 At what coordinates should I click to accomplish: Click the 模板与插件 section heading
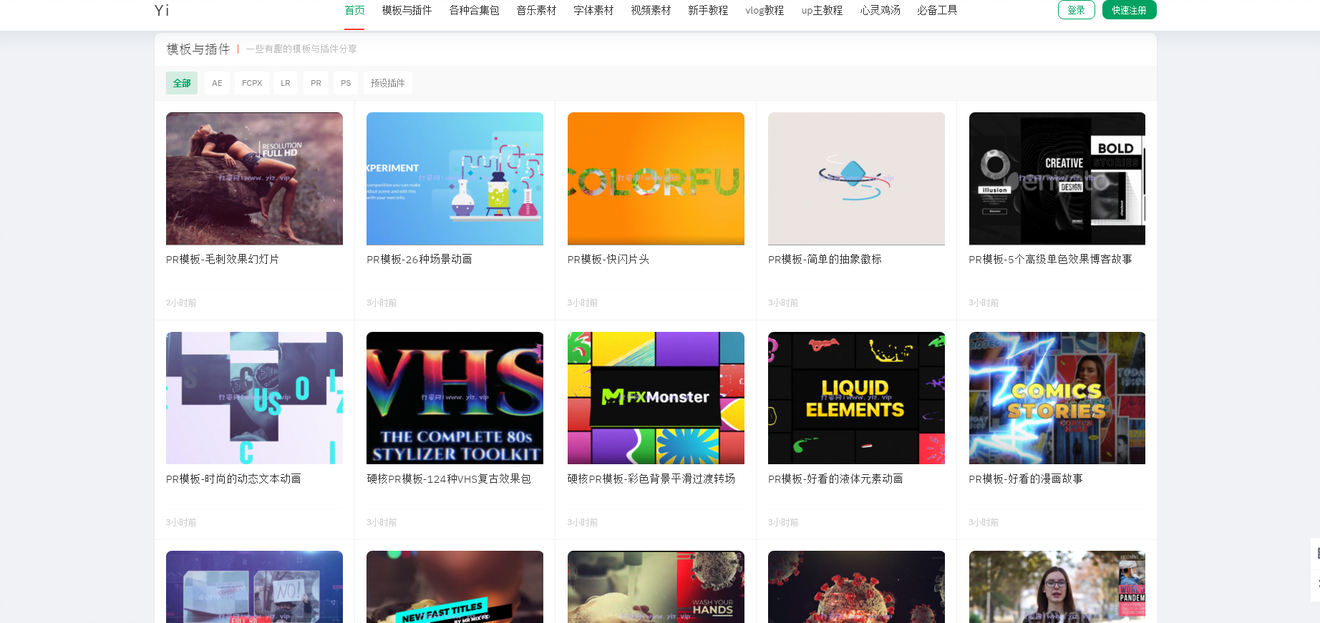coord(198,49)
